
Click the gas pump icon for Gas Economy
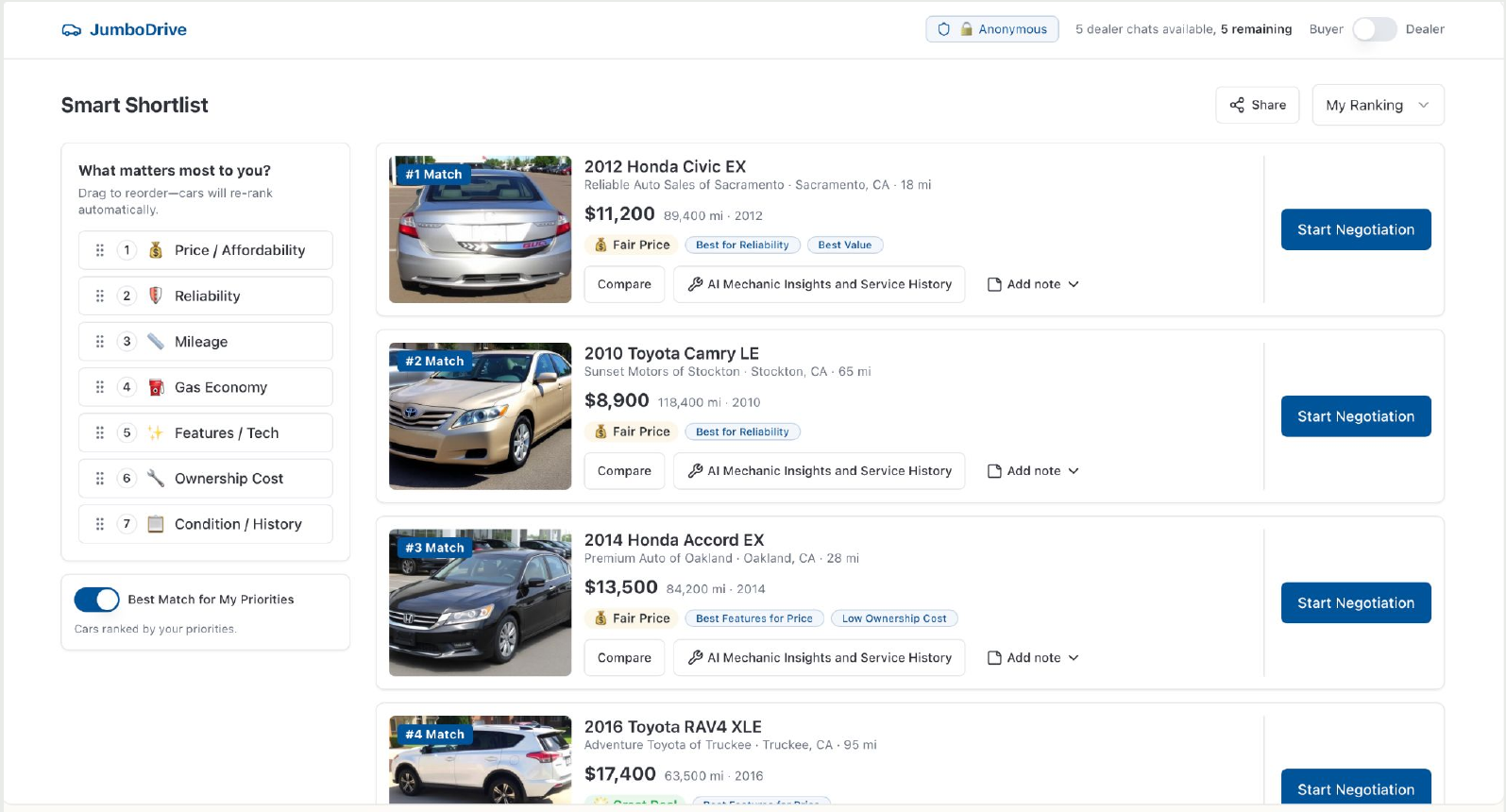pyautogui.click(x=156, y=387)
